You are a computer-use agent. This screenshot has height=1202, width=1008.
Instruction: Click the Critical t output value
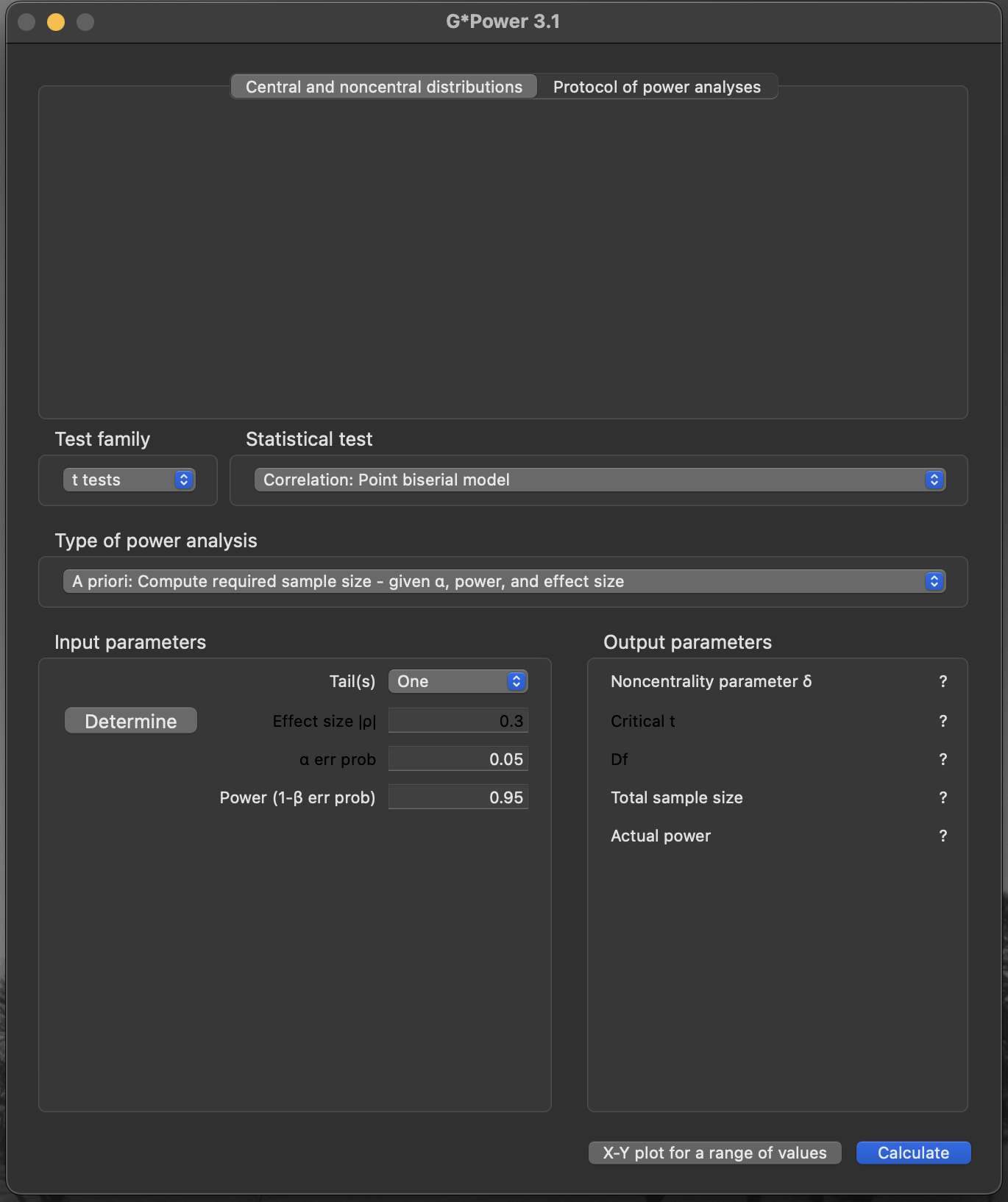coord(943,721)
